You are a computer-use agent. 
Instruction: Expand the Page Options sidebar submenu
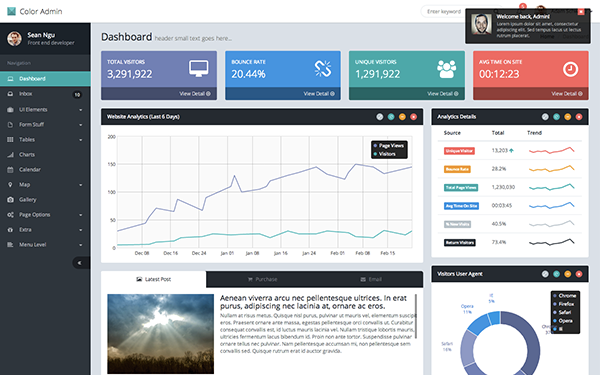coord(45,215)
